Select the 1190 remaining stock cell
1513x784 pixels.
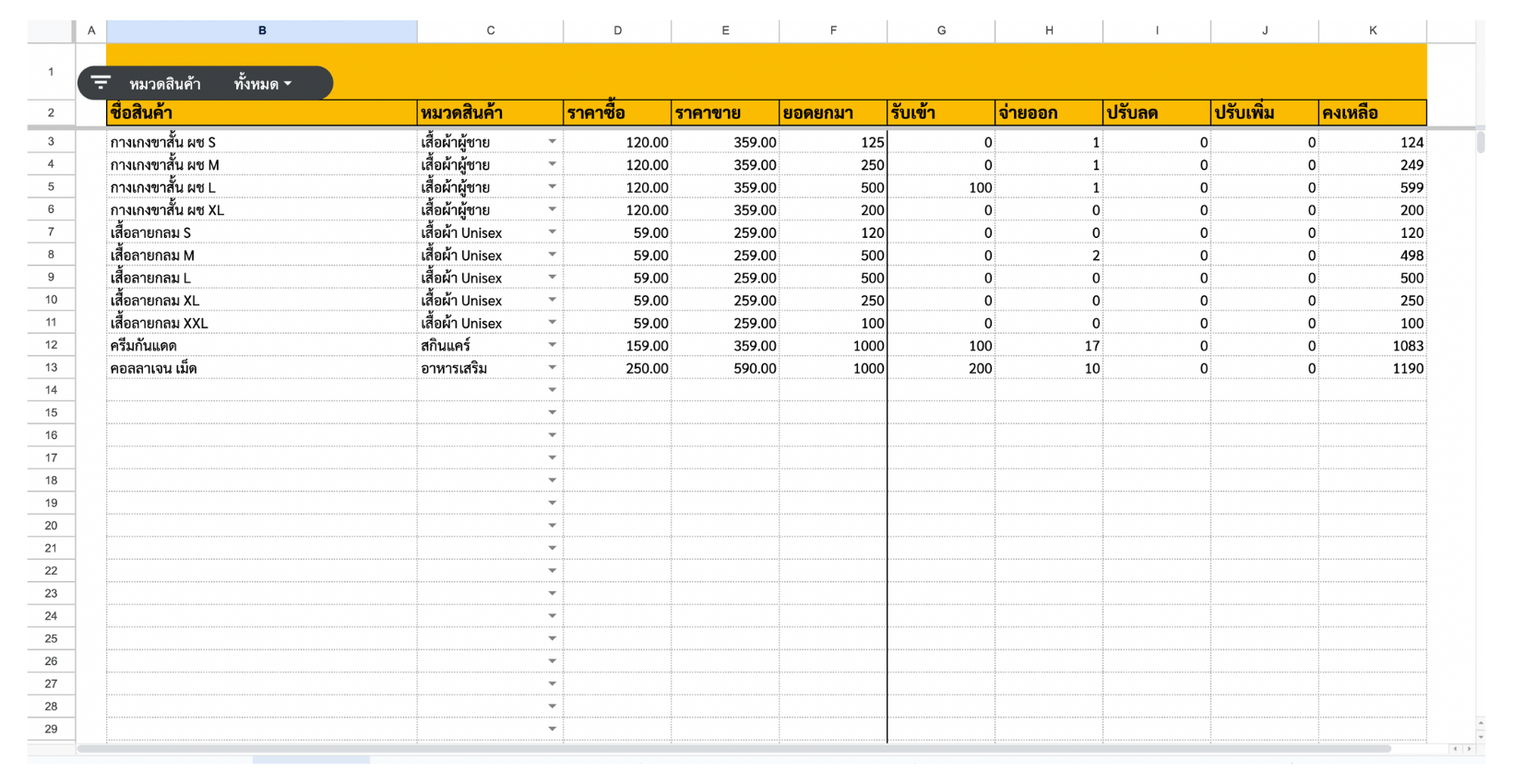(1373, 368)
